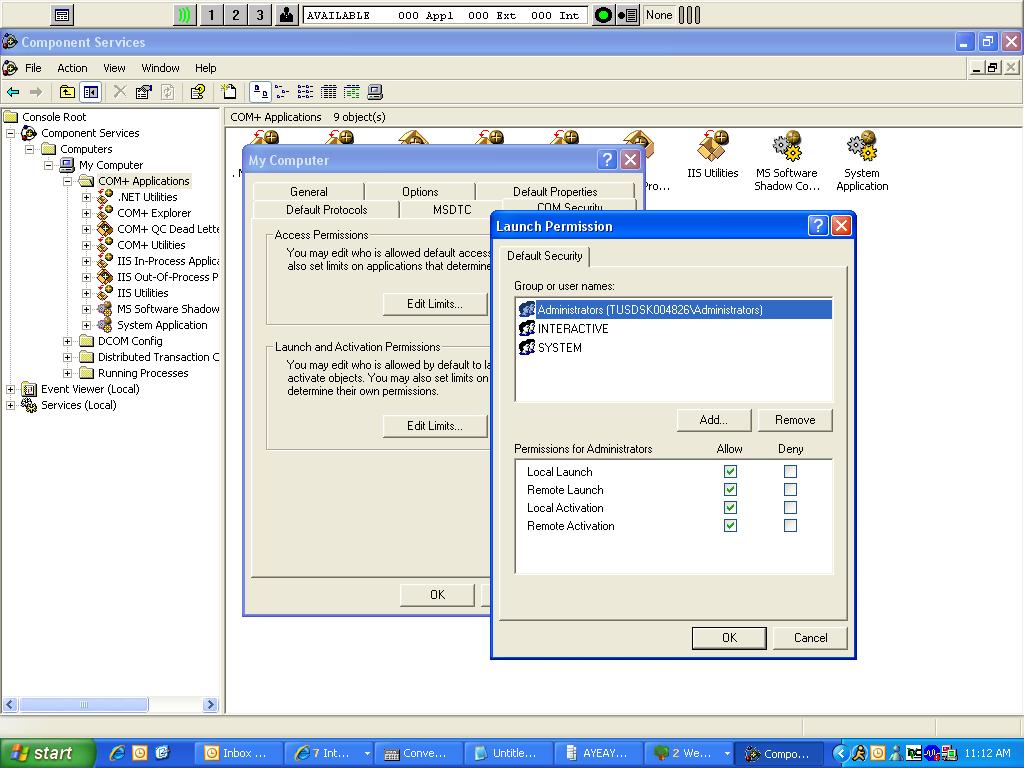
Task: Click the record icon beside the green circle
Action: pyautogui.click(x=628, y=15)
